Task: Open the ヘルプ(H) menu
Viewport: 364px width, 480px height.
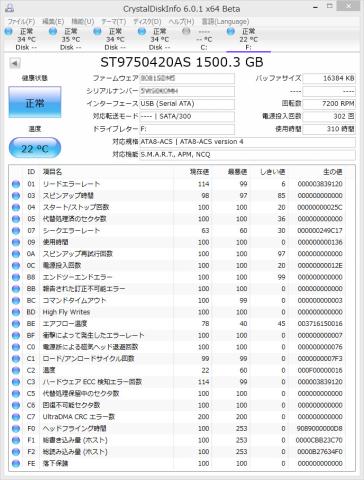Action: (x=181, y=22)
